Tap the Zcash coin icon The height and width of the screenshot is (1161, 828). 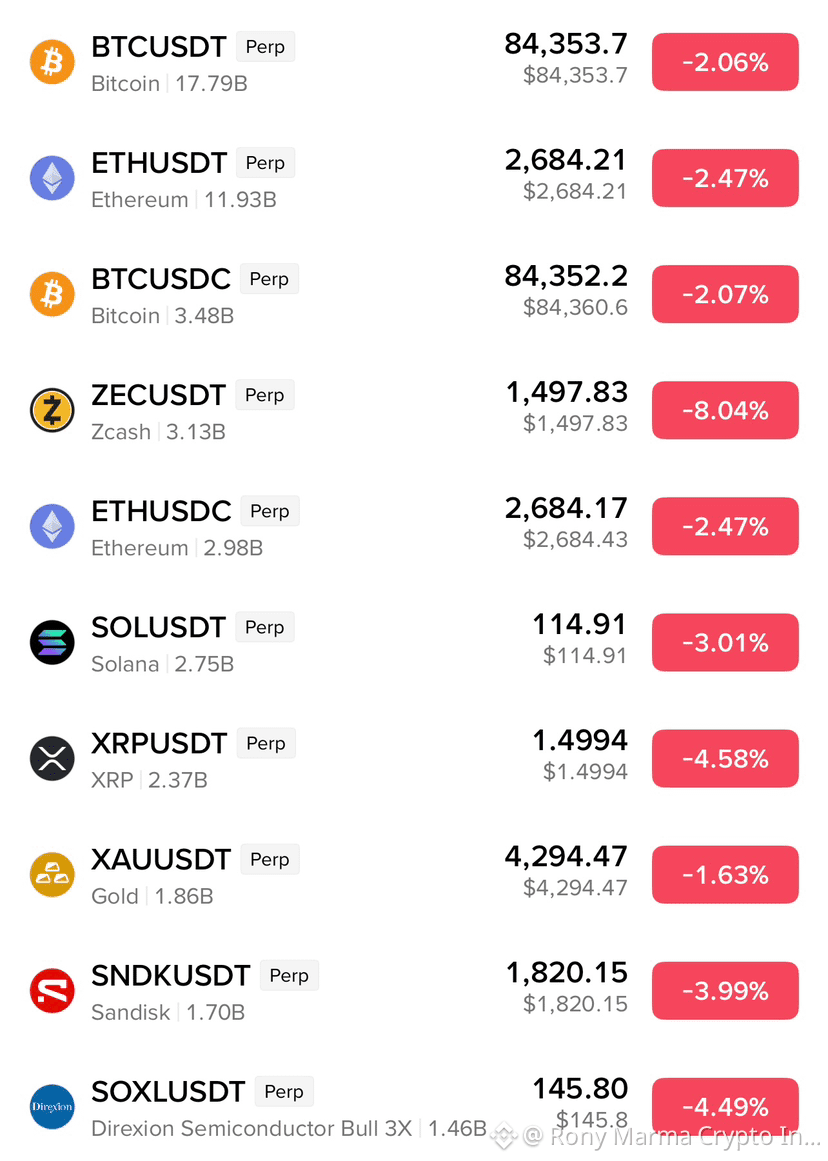[52, 410]
